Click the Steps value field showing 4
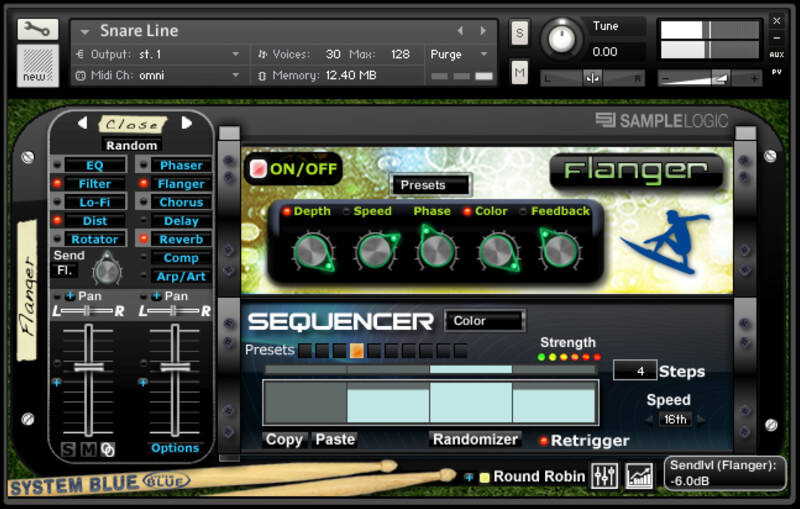This screenshot has height=509, width=800. [634, 371]
